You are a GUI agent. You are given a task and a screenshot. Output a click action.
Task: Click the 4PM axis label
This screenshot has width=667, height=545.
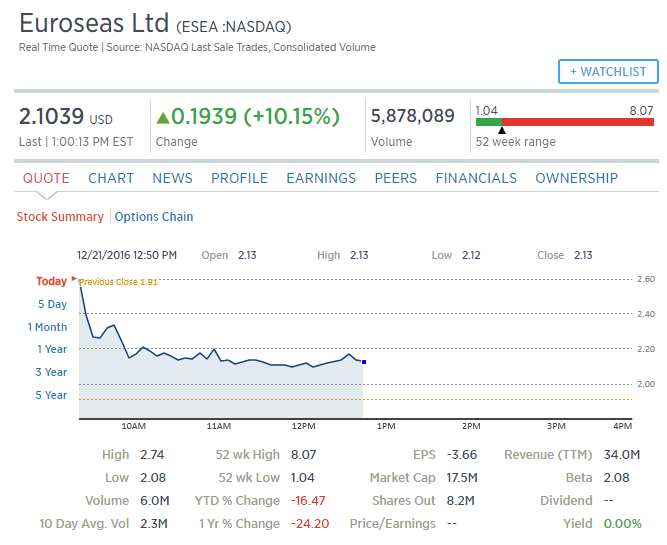coord(623,426)
